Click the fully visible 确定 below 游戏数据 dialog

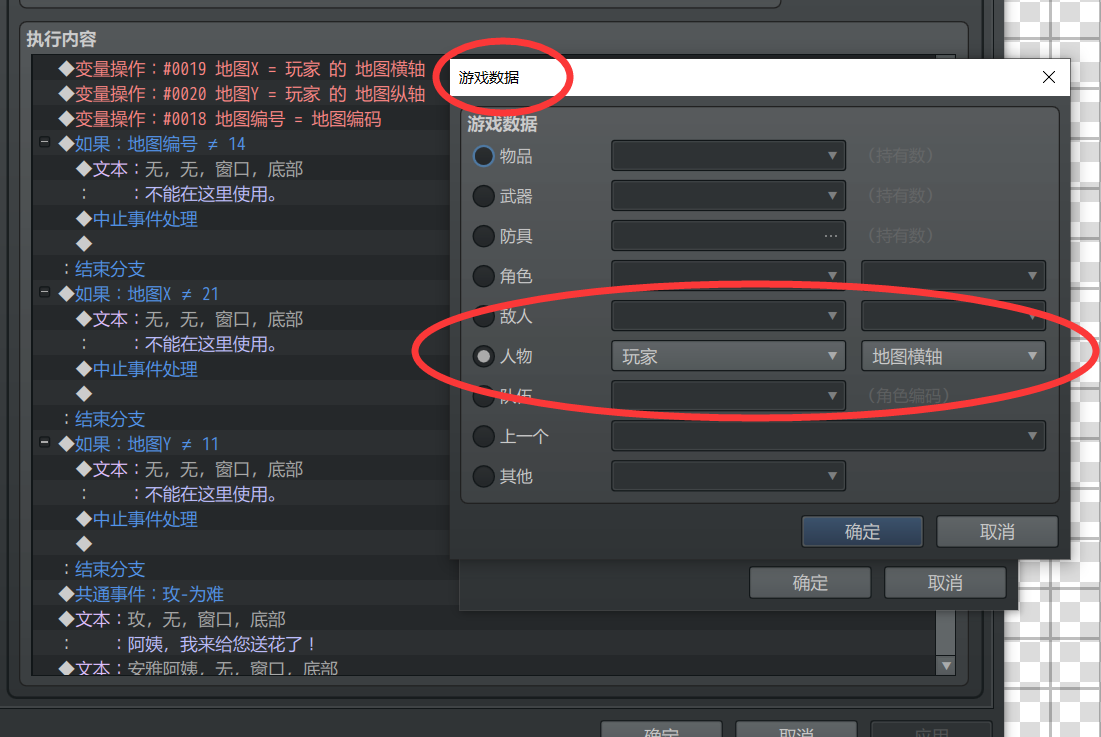click(810, 583)
